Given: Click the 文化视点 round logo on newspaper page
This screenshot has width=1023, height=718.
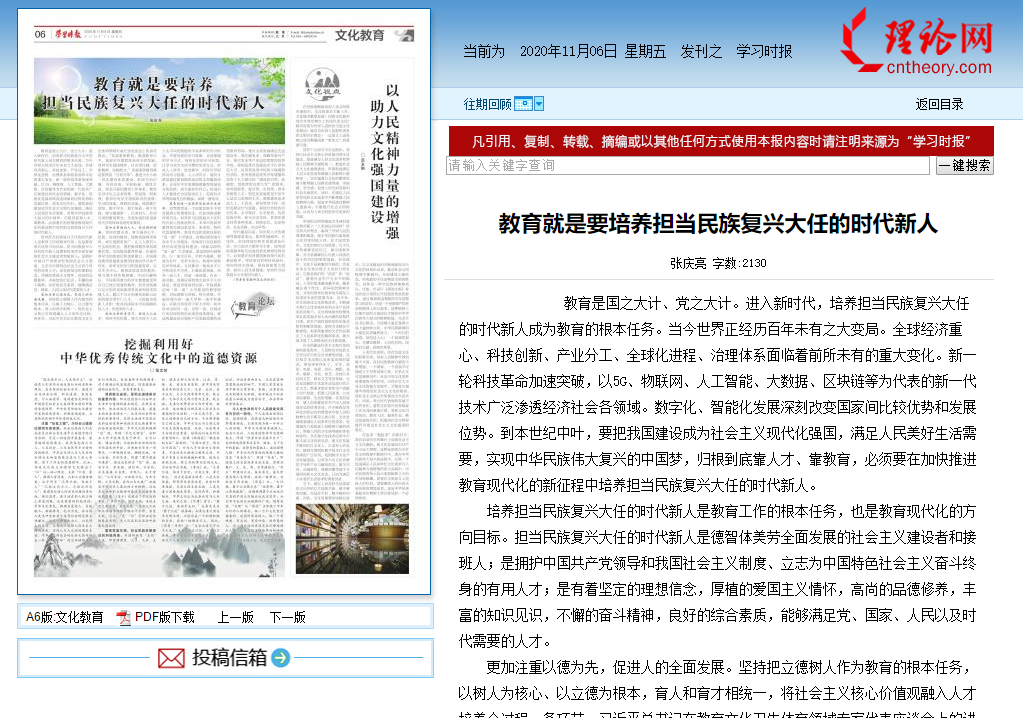Looking at the screenshot, I should coord(323,82).
